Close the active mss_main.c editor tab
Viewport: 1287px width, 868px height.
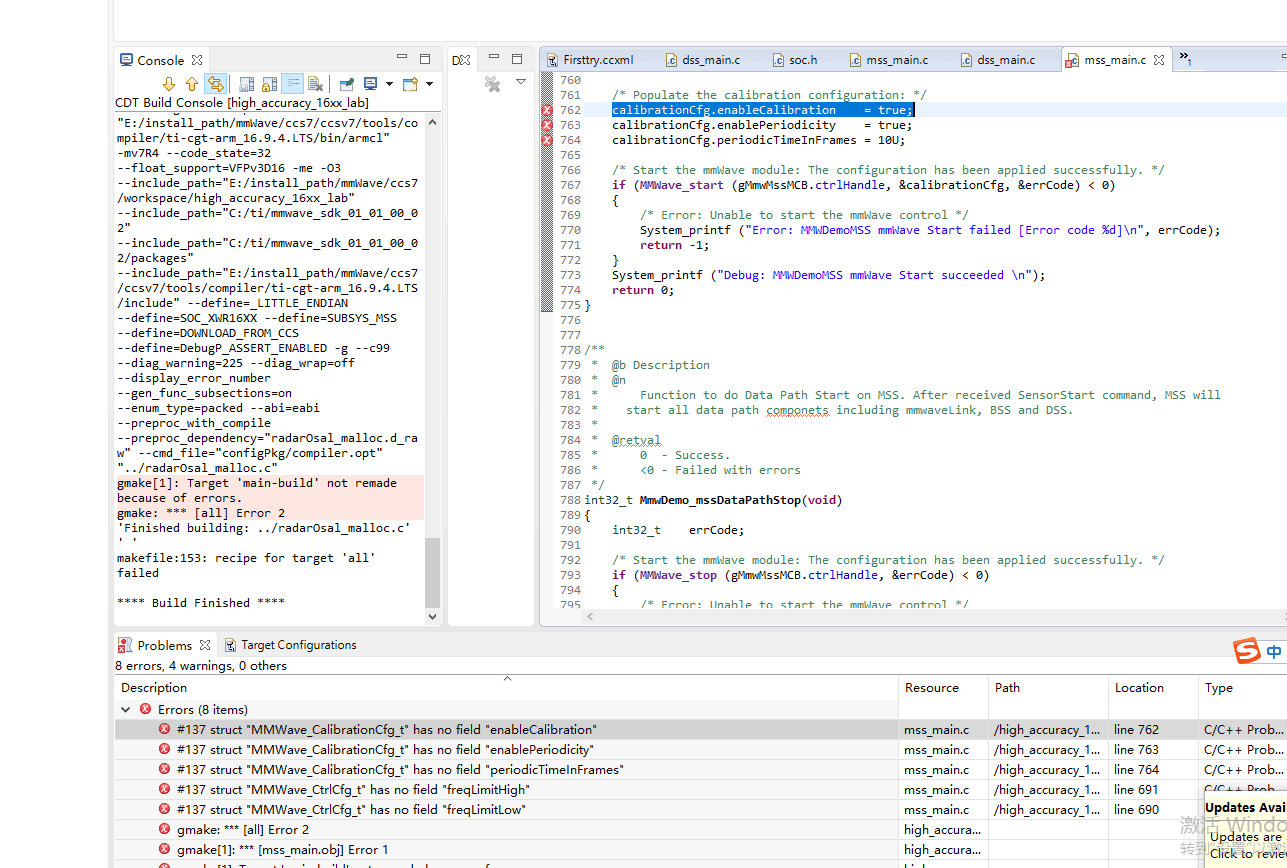[x=1159, y=60]
